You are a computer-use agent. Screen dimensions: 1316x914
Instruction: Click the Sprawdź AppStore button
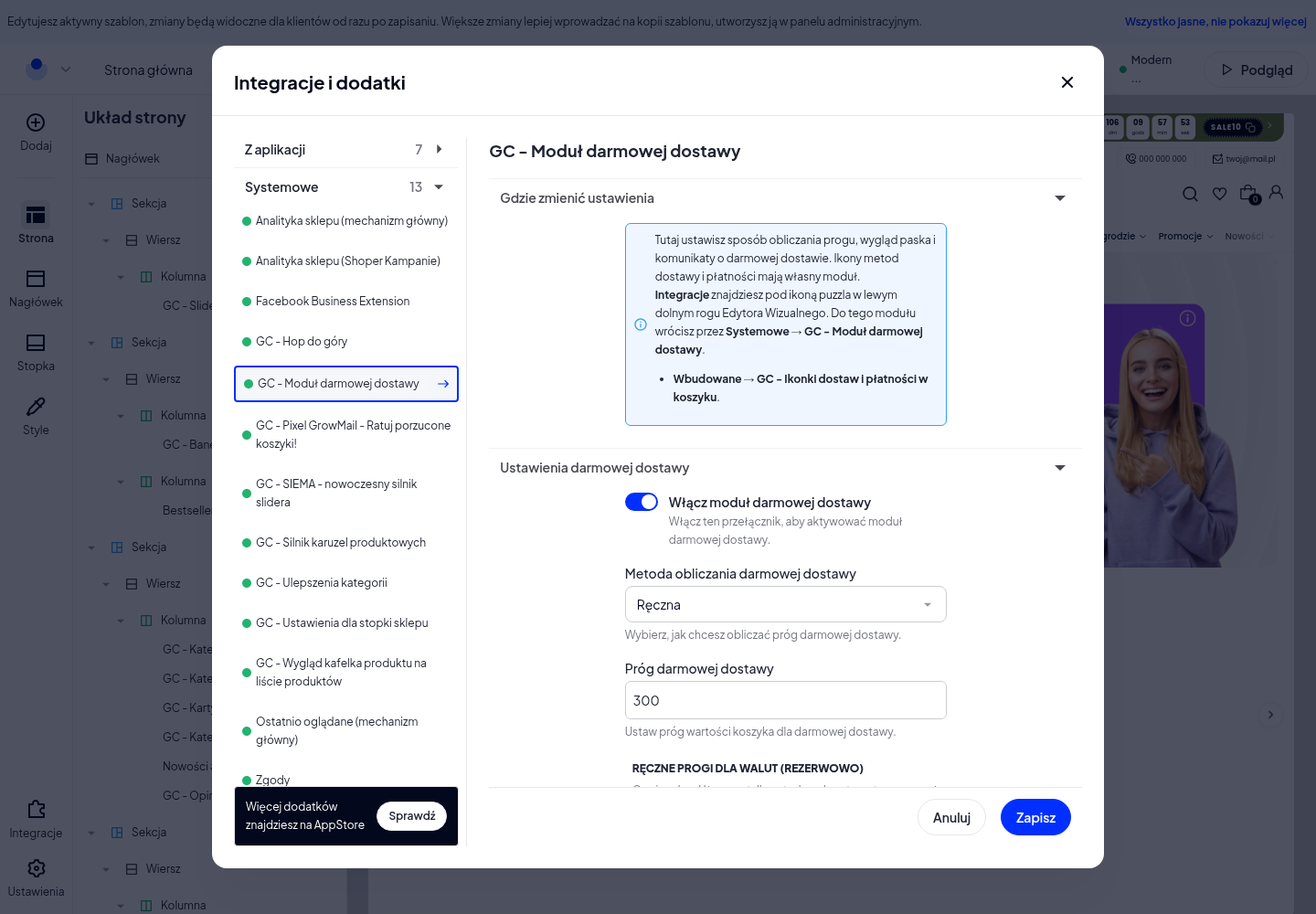tap(411, 816)
